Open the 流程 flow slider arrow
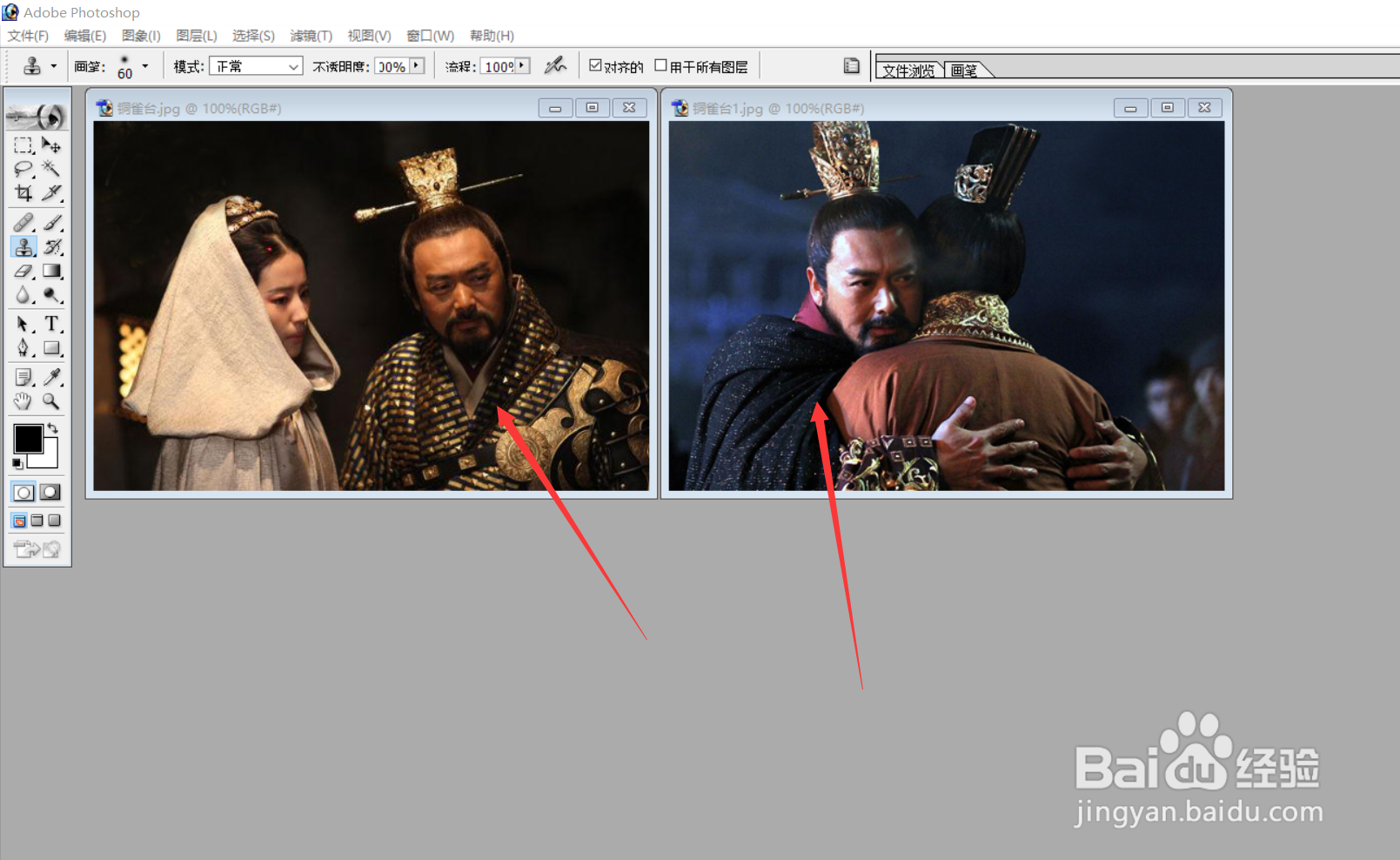This screenshot has height=860, width=1400. point(522,66)
